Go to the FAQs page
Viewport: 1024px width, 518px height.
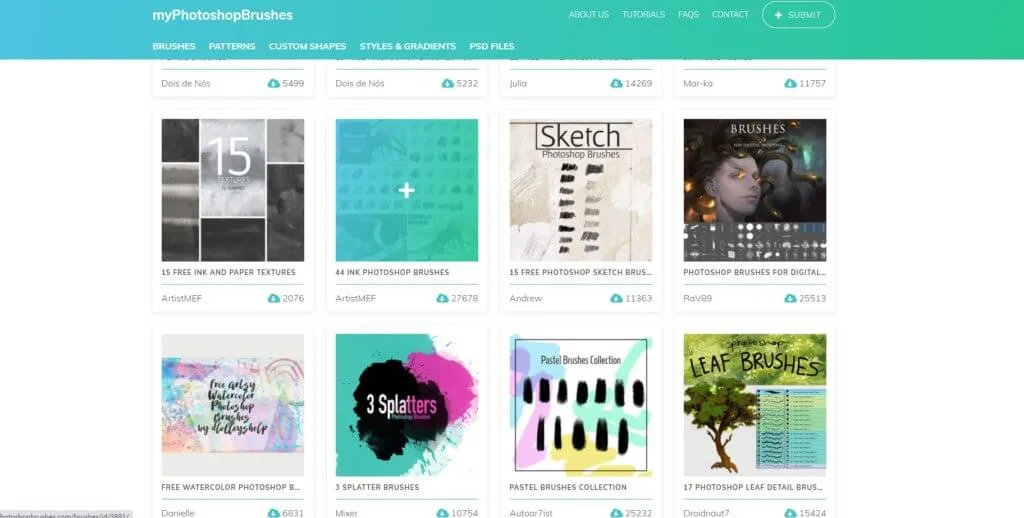[688, 14]
